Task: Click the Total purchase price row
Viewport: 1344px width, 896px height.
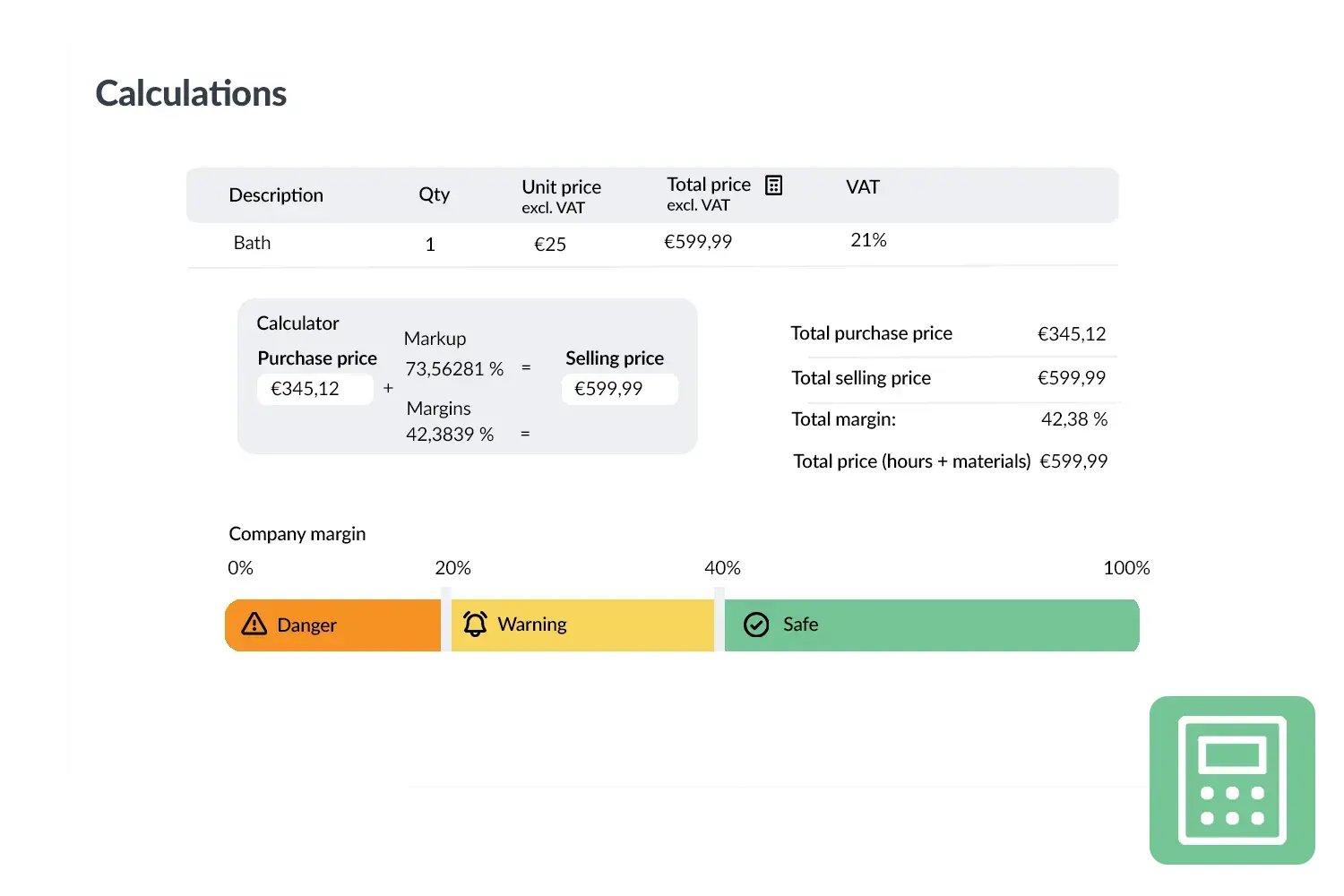Action: pyautogui.click(x=948, y=334)
